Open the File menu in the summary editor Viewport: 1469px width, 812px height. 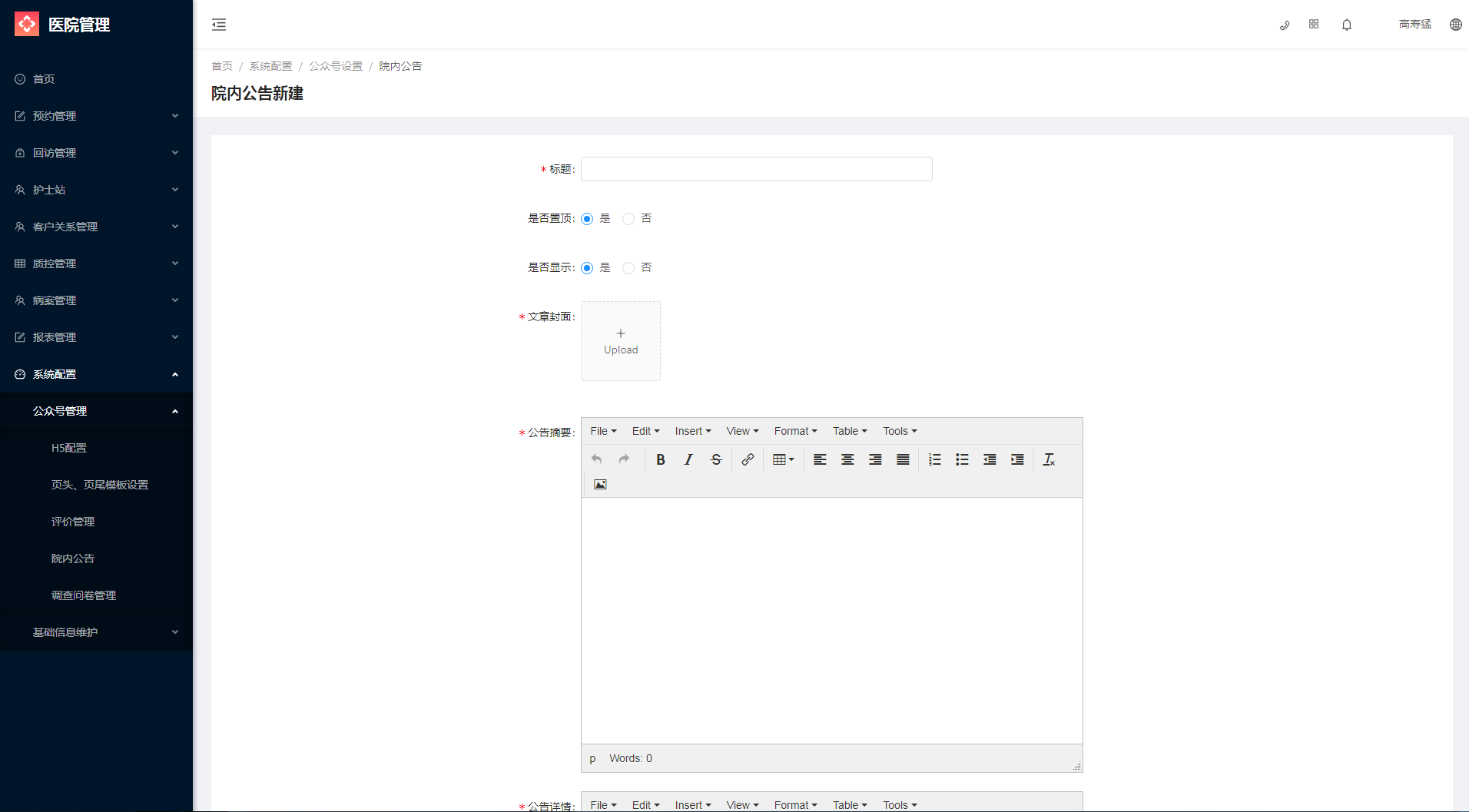tap(603, 431)
